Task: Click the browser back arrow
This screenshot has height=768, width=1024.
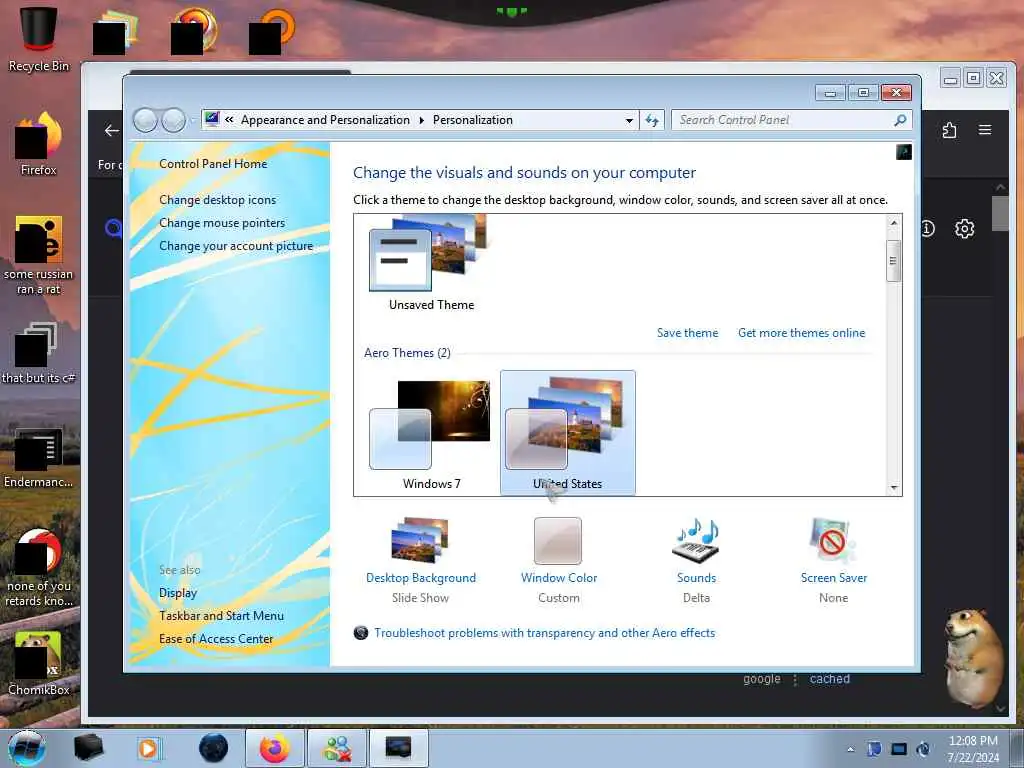Action: click(x=112, y=131)
